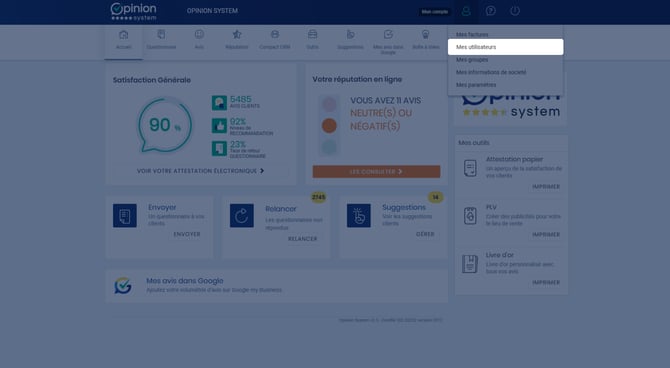Click the Mes avis dans Google heading
670x368 pixels.
pyautogui.click(x=185, y=281)
